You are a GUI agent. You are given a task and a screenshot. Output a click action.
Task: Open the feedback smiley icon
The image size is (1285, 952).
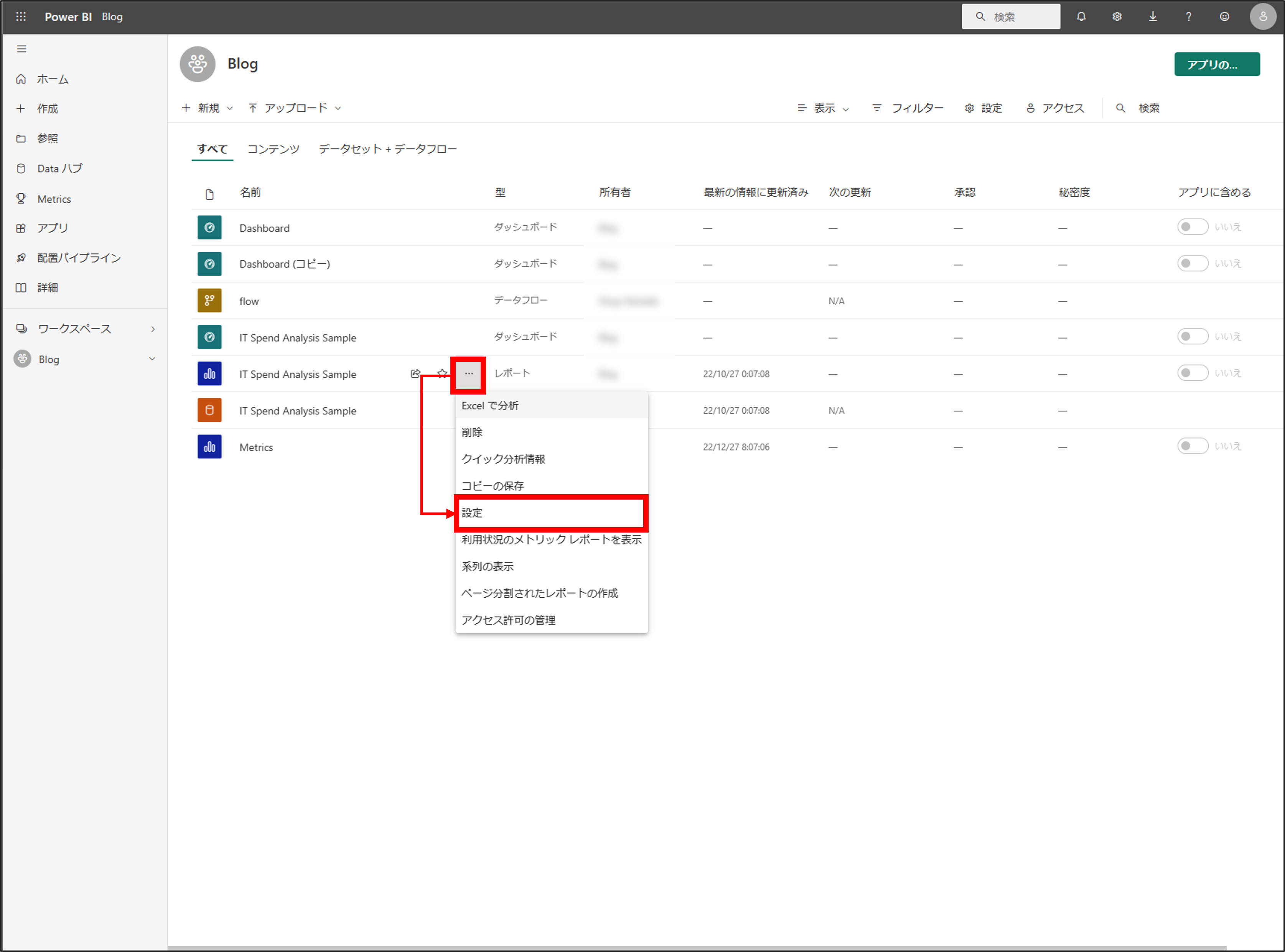(x=1224, y=17)
